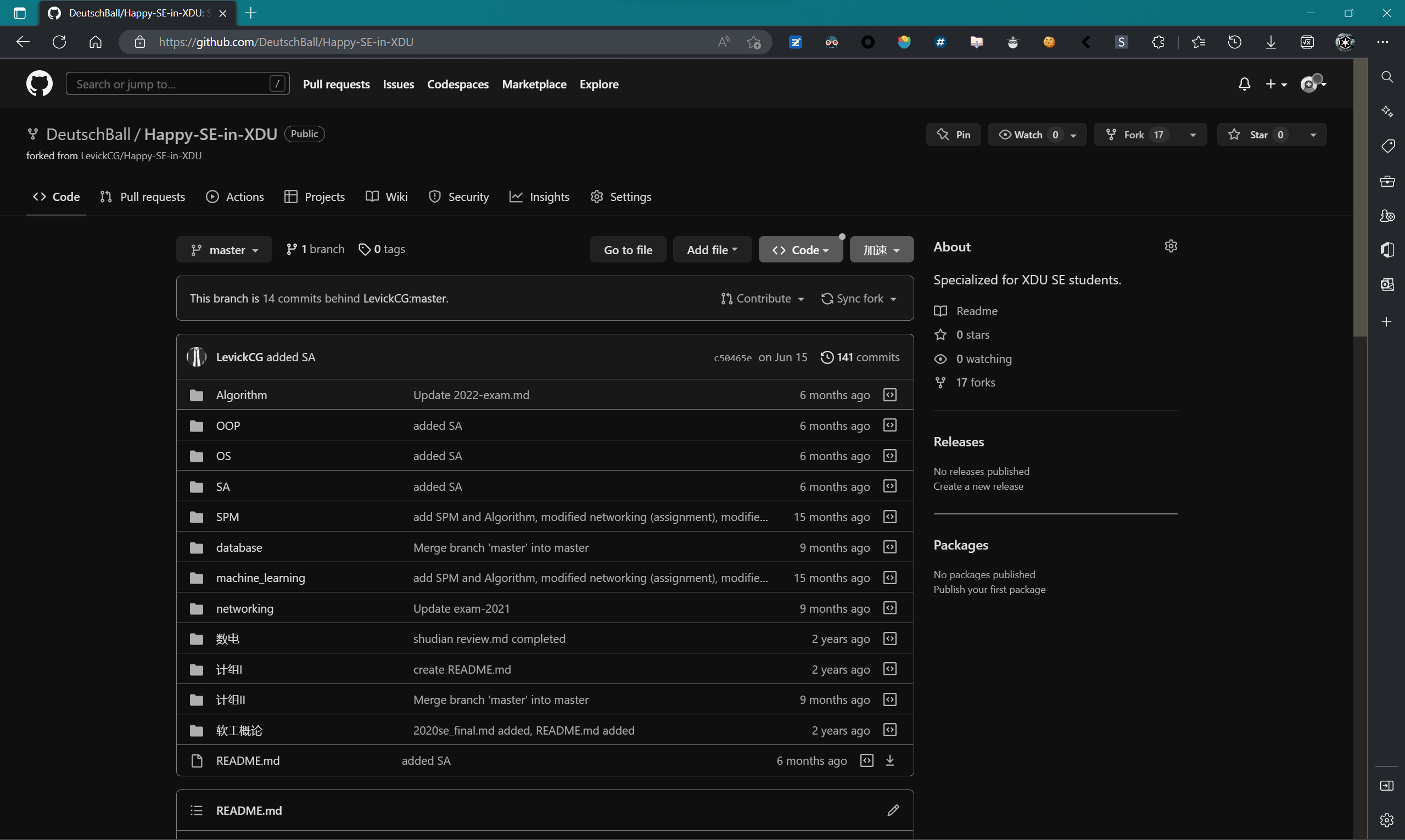Enable Pin repository option
Screen dimensions: 1405x840
coord(953,134)
